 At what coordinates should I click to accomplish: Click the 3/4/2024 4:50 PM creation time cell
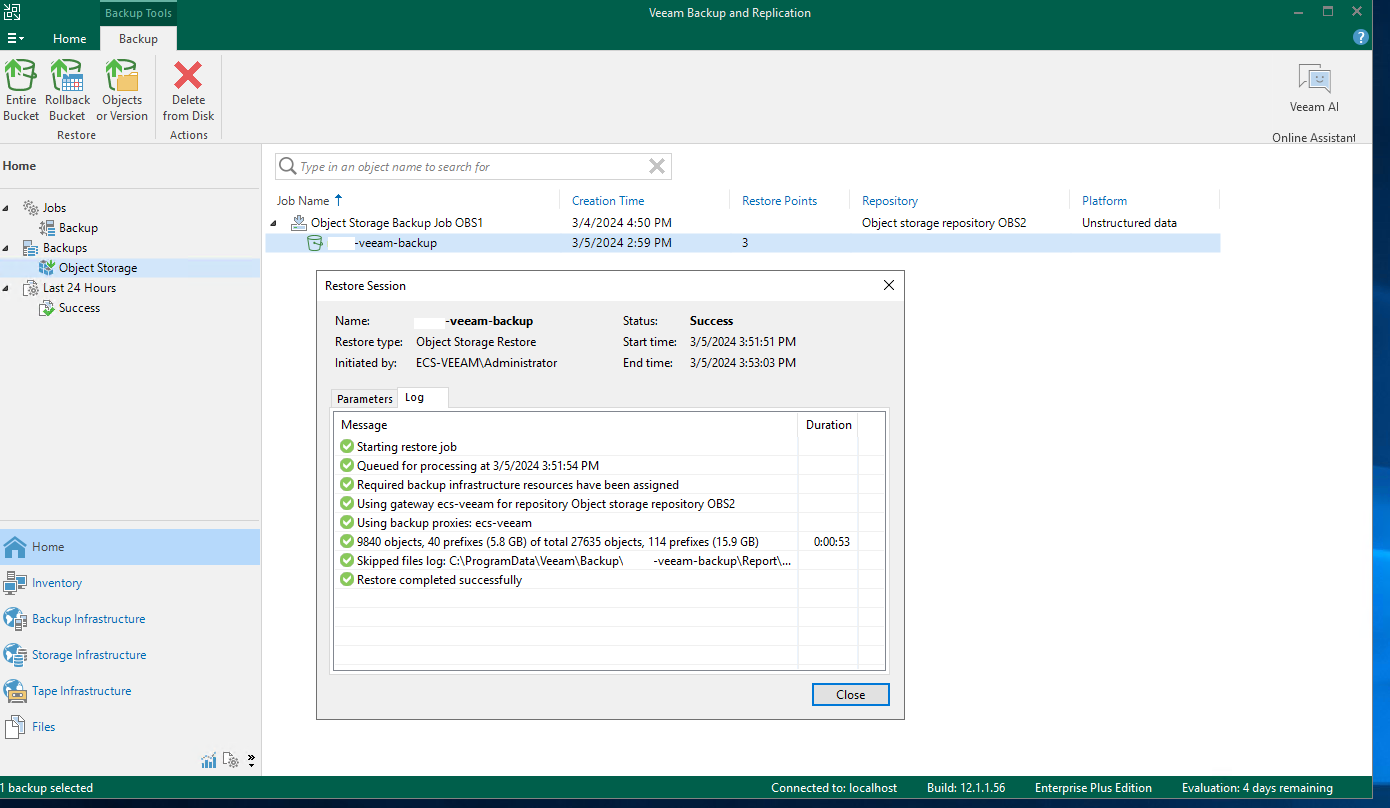coord(621,223)
